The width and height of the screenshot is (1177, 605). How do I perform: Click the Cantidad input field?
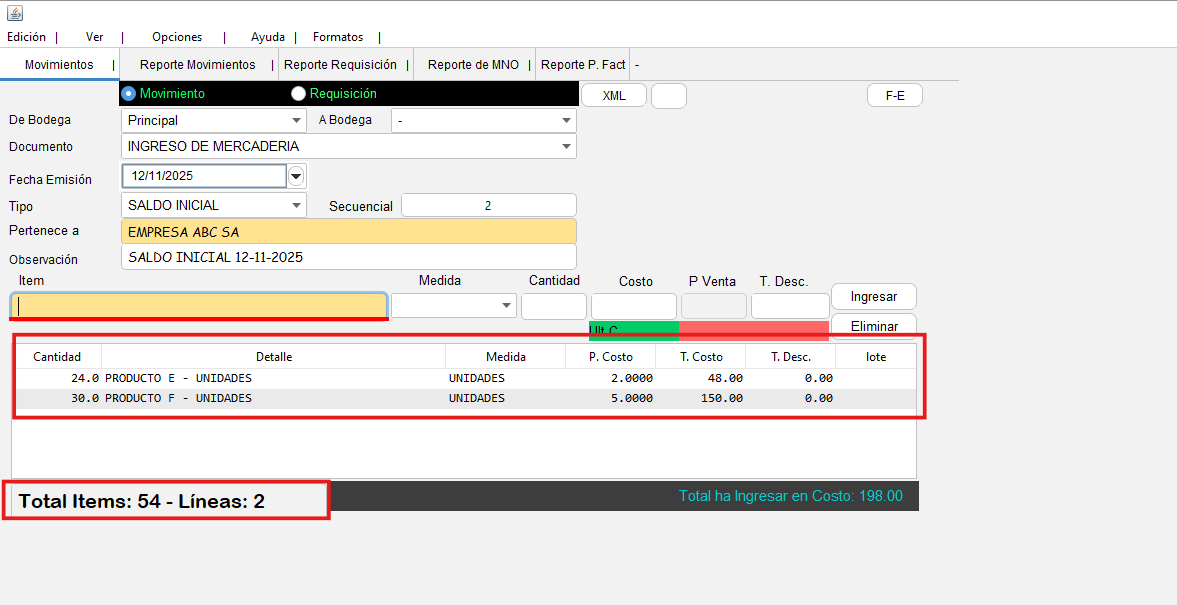(x=553, y=306)
